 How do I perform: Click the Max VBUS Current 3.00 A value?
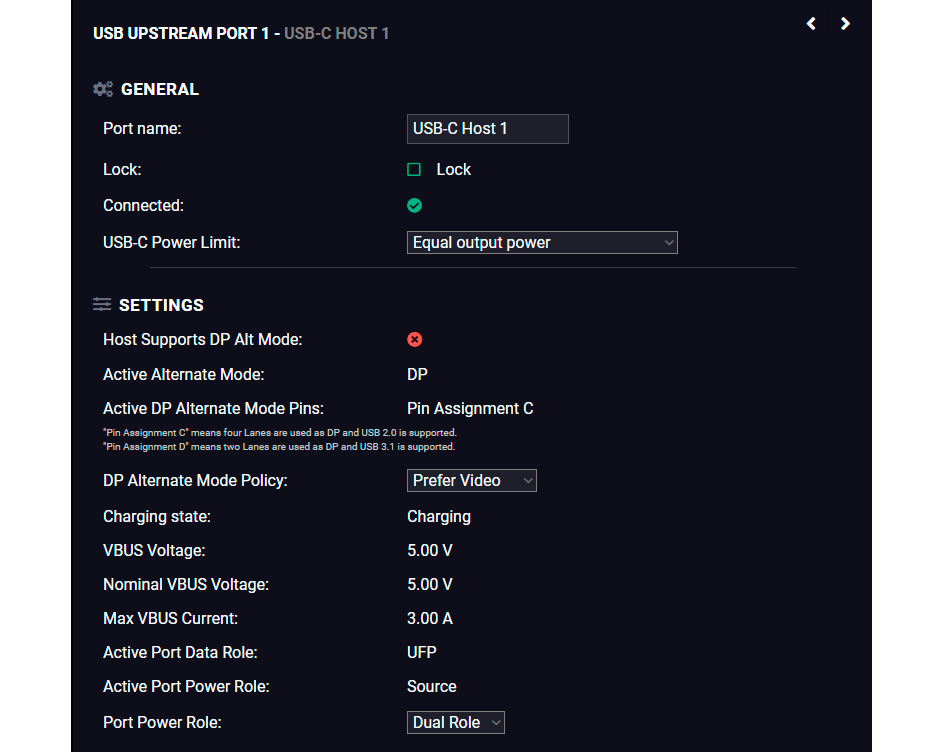[430, 618]
